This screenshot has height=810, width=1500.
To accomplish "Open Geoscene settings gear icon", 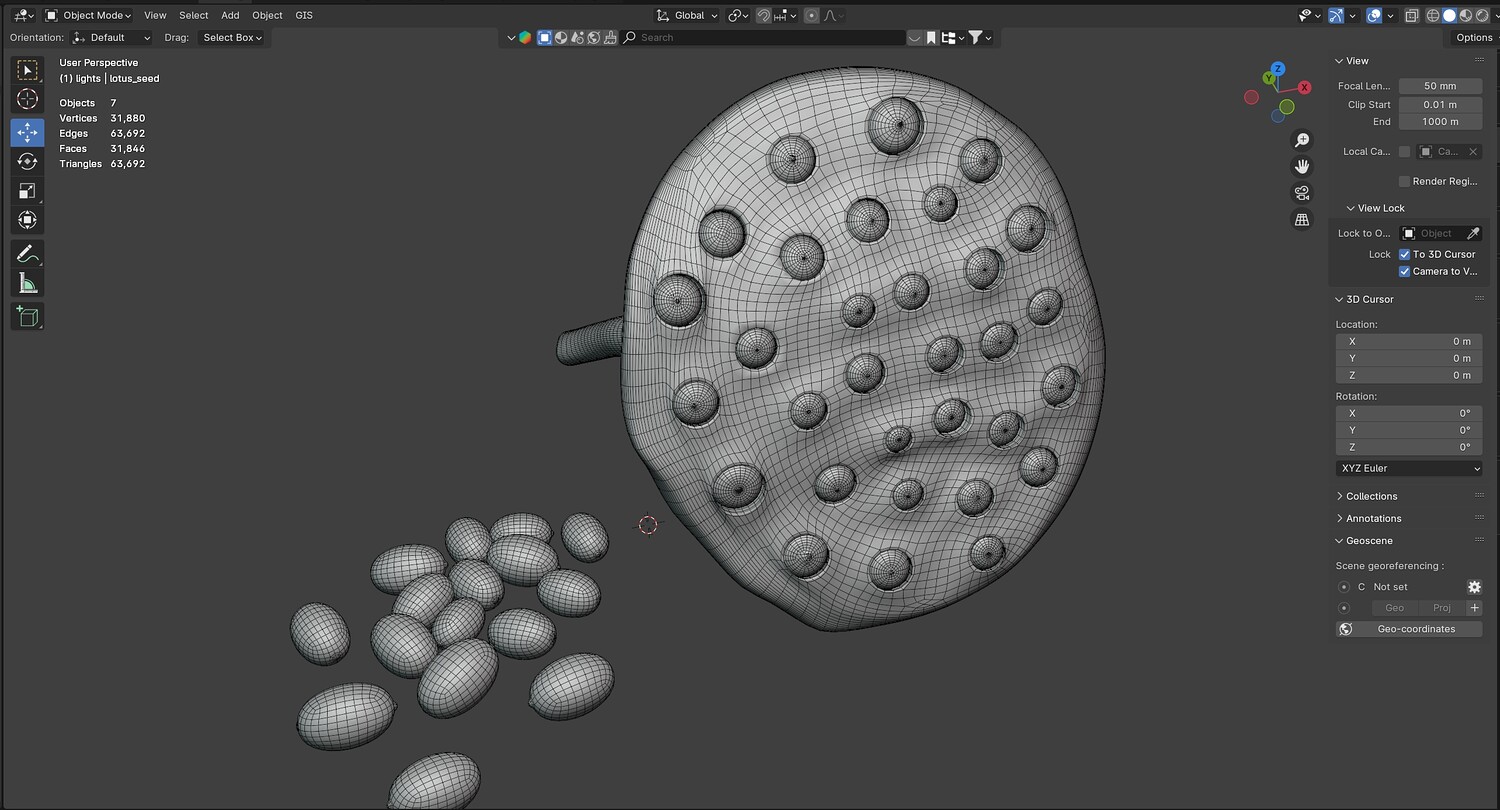I will coord(1474,587).
